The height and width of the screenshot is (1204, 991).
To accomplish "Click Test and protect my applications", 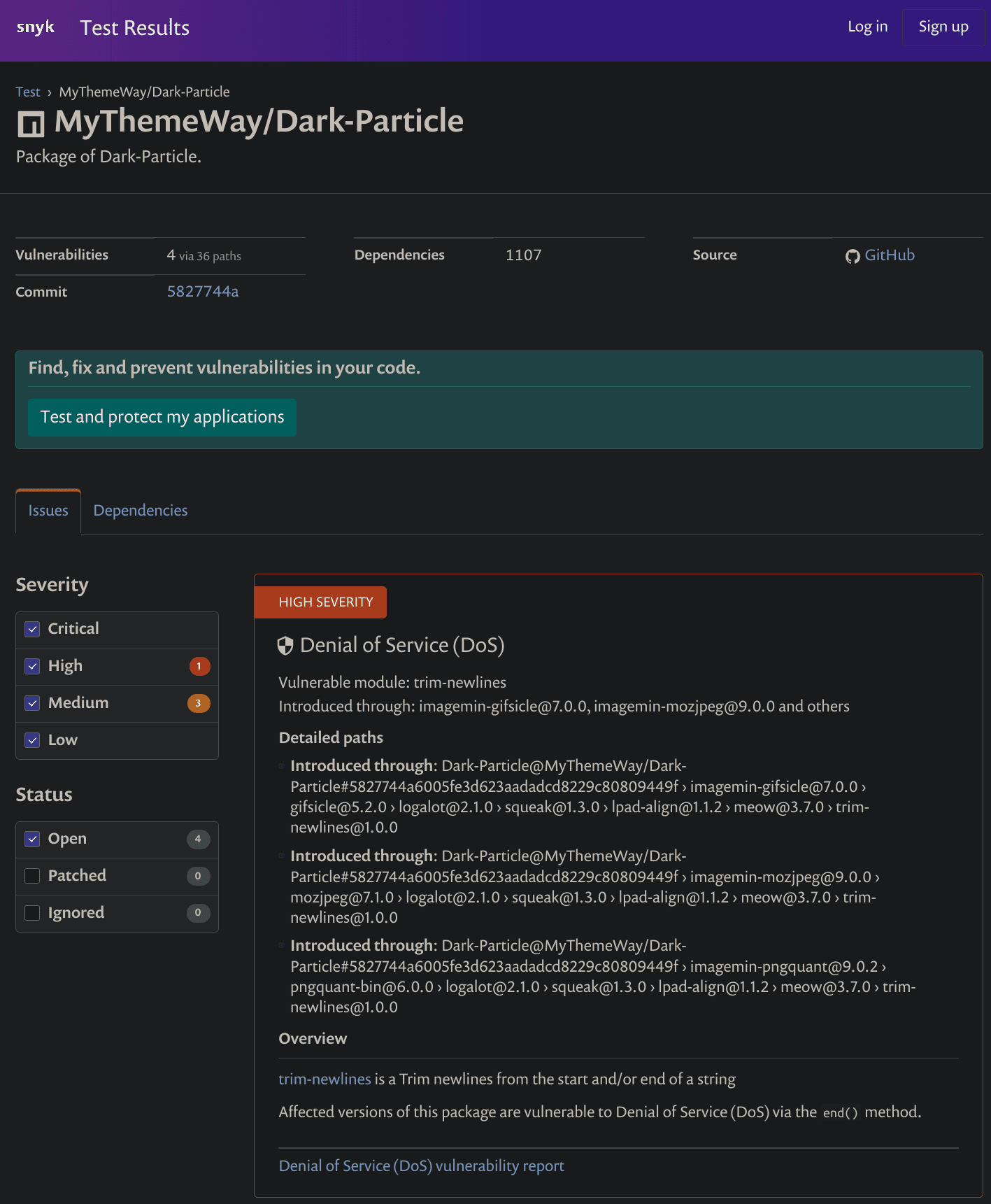I will 162,418.
